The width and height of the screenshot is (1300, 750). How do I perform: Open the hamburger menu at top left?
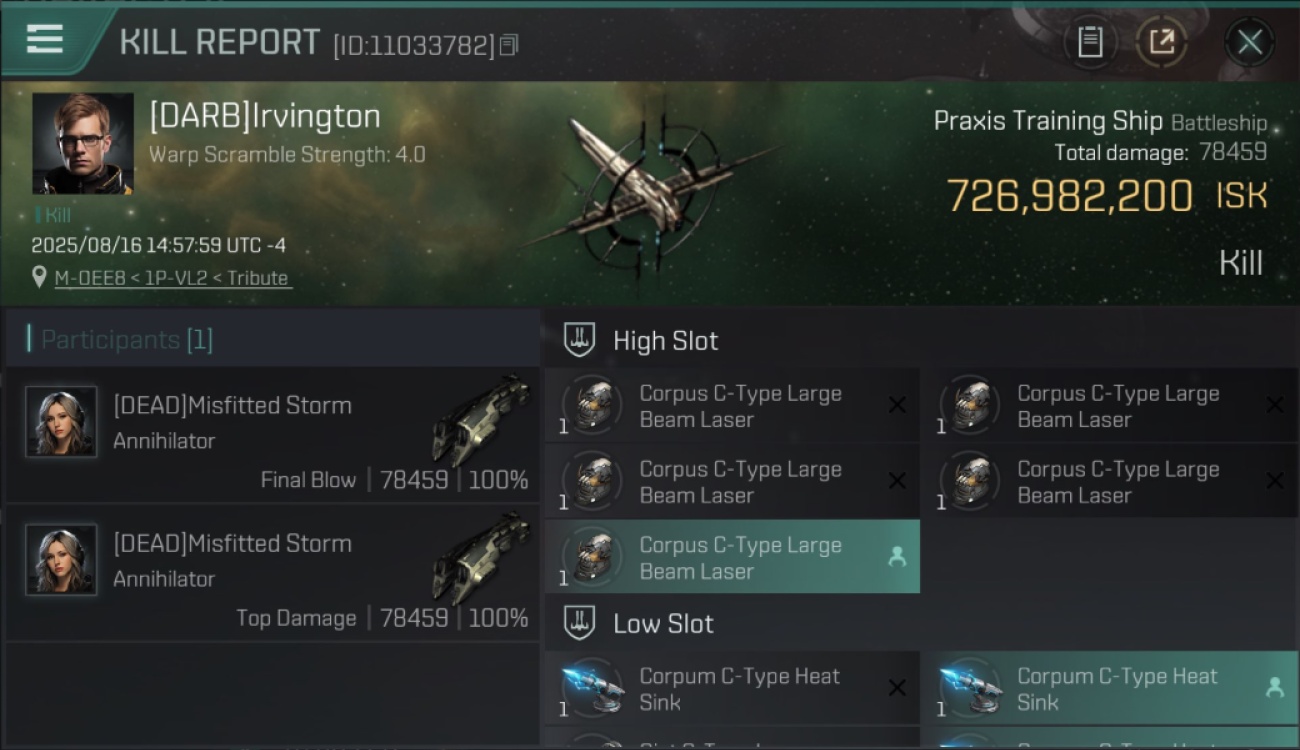[x=45, y=39]
